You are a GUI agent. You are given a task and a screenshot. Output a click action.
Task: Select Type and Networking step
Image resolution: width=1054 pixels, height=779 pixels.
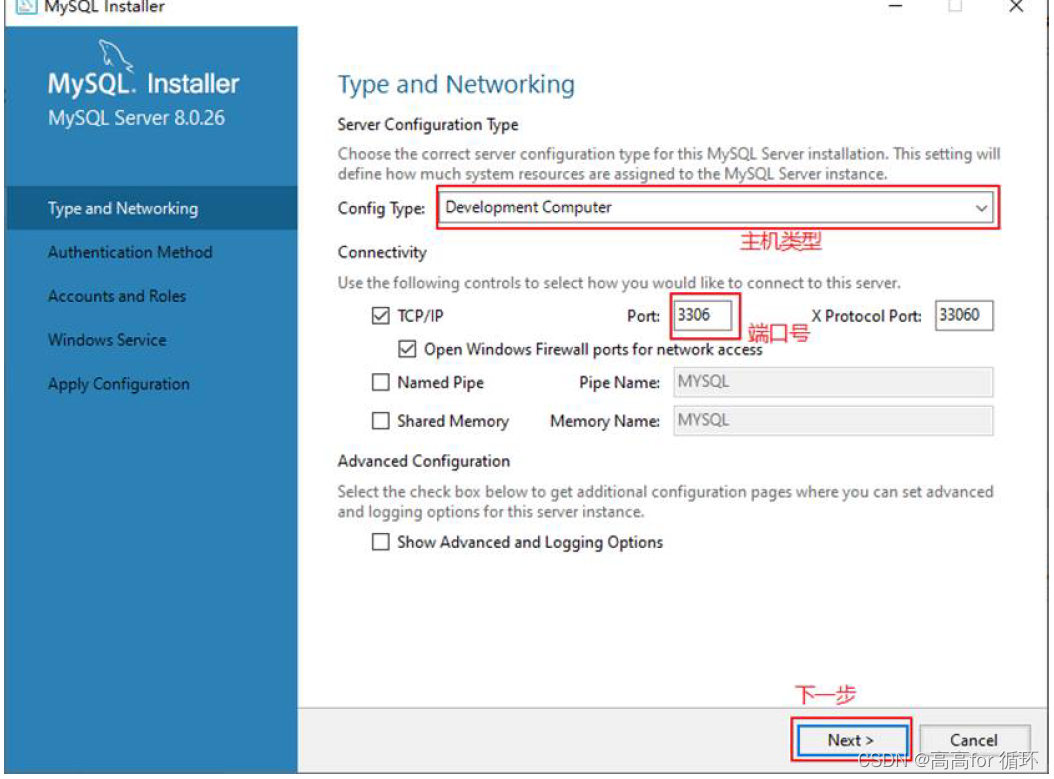coord(151,208)
